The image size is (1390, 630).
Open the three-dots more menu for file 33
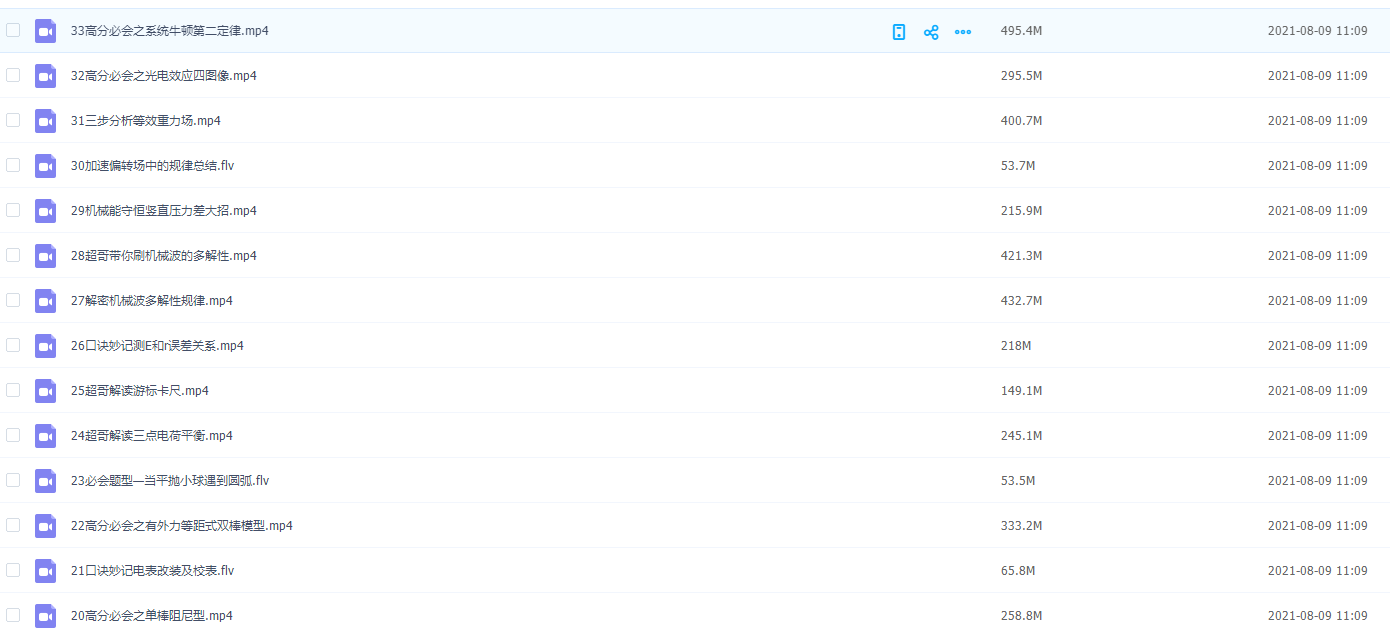tap(963, 32)
